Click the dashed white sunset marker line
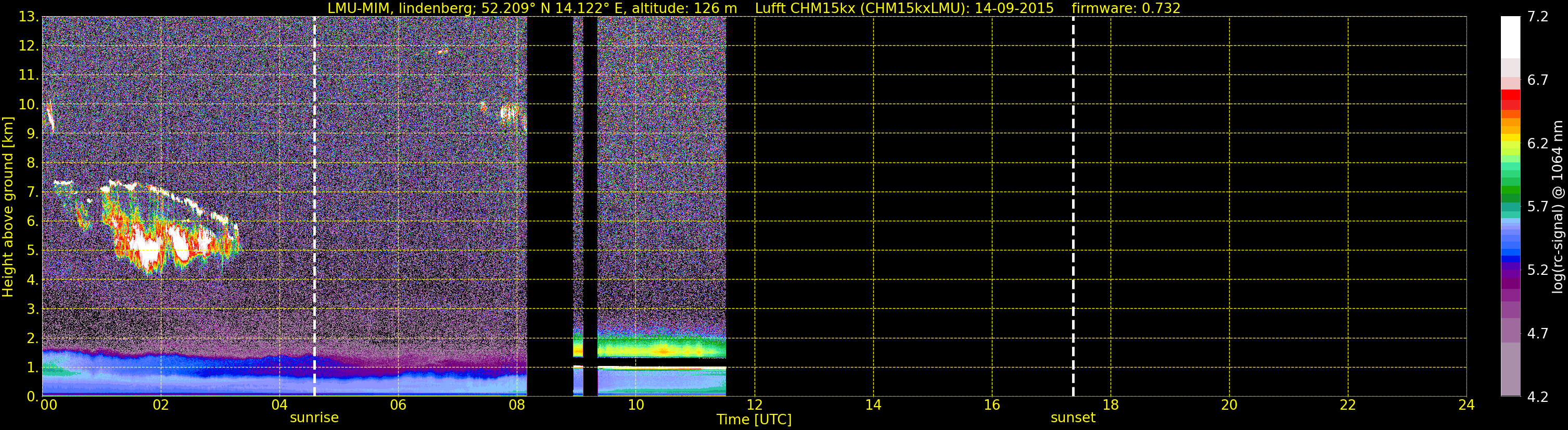This screenshot has height=430, width=1568. pos(1073,207)
